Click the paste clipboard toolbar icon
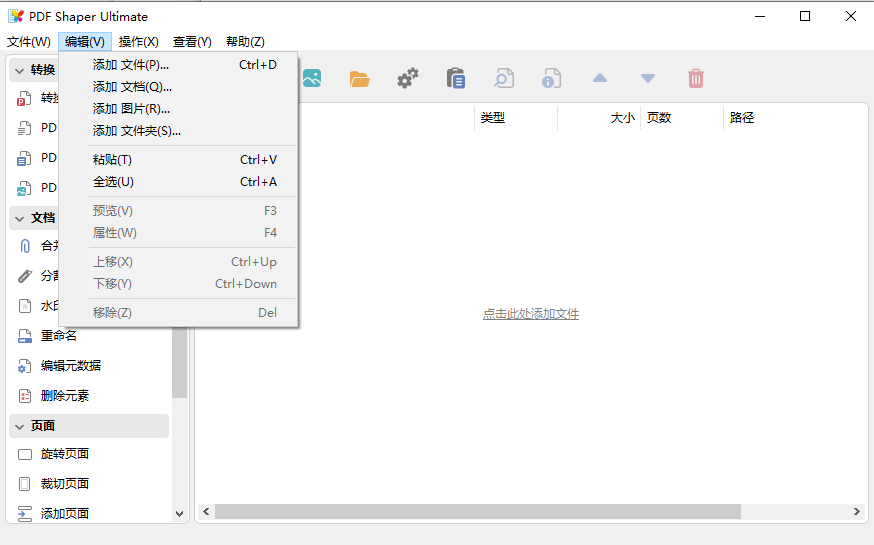The height and width of the screenshot is (545, 874). [456, 79]
